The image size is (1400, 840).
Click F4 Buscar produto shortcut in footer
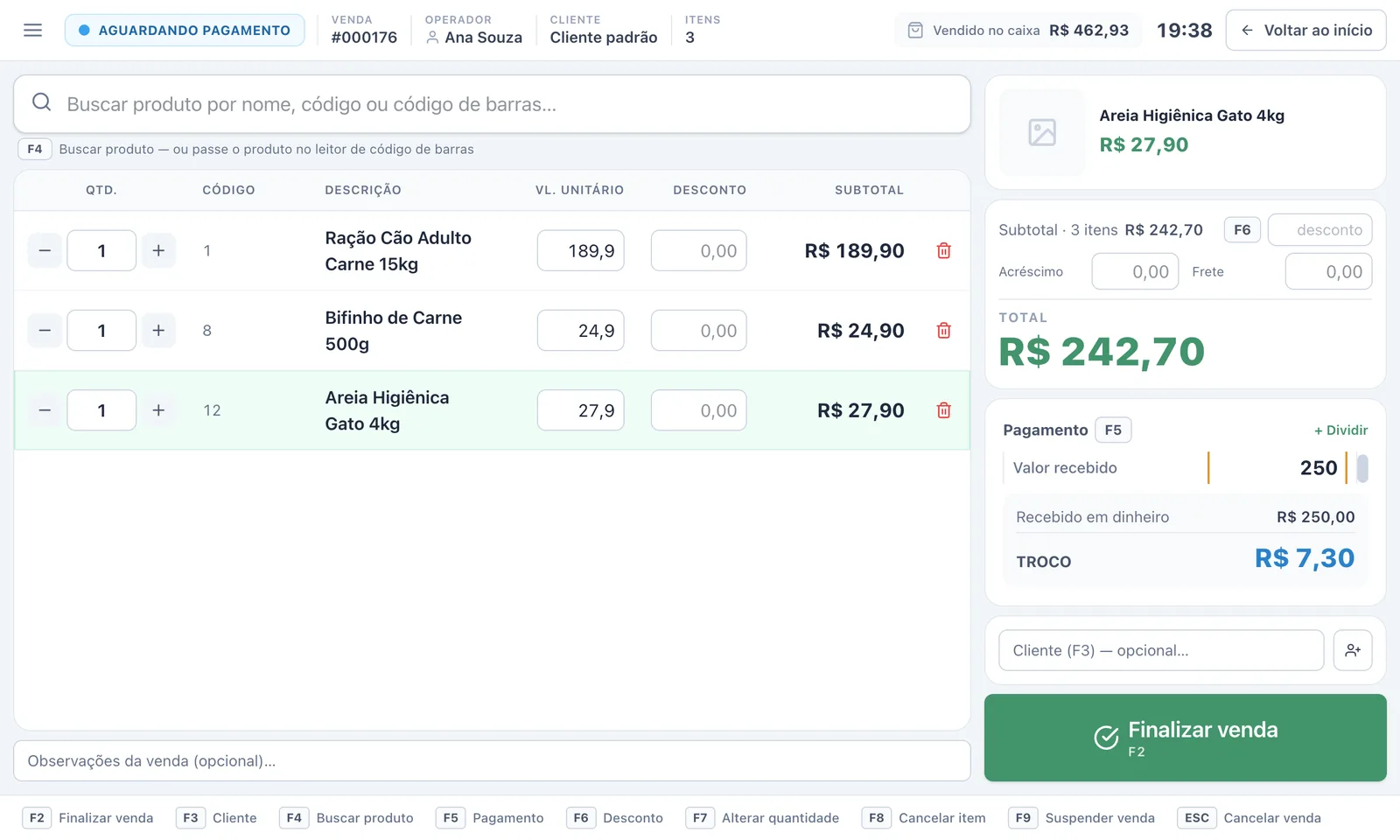click(x=346, y=818)
